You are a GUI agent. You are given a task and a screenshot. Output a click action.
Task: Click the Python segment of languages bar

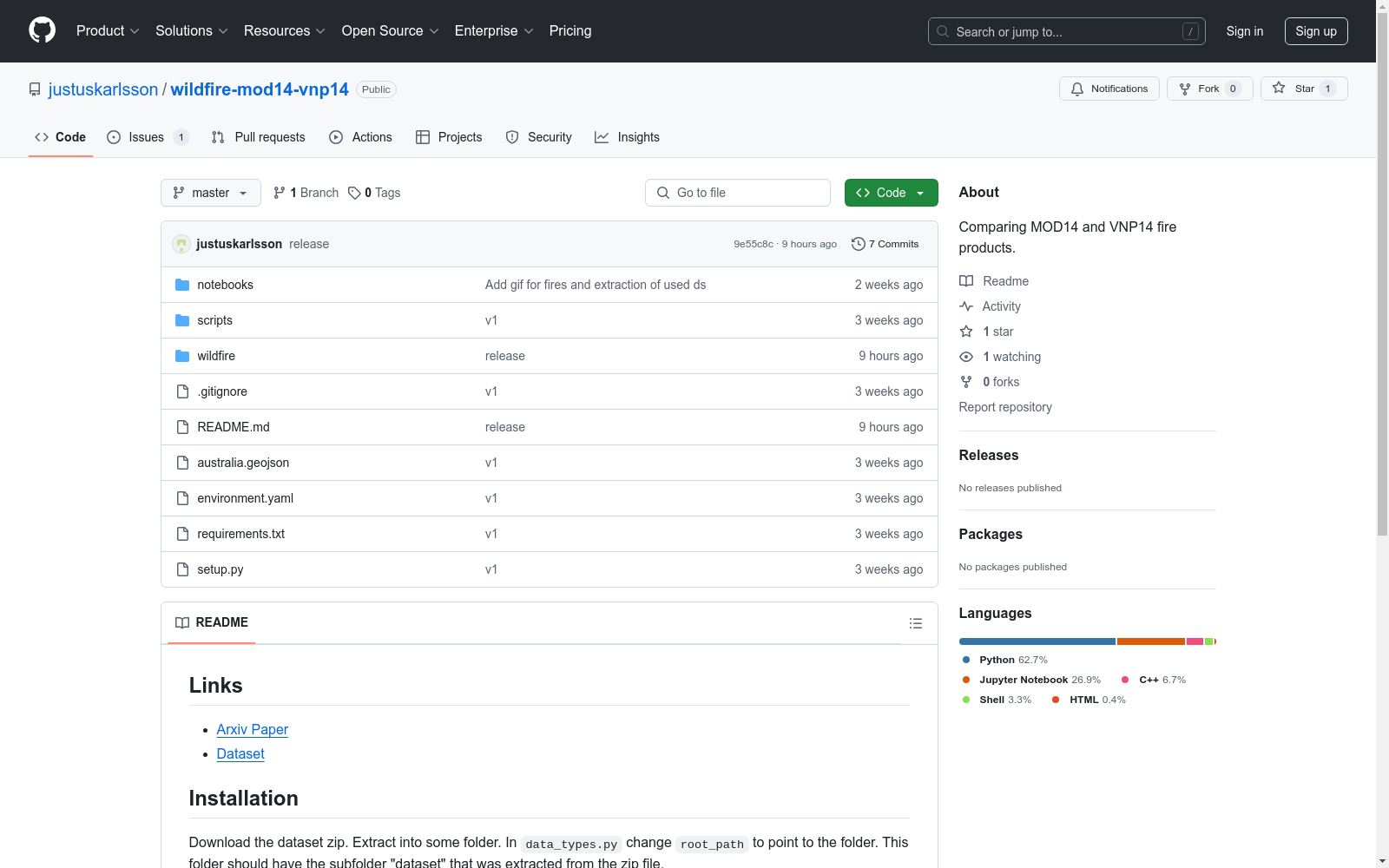coord(1037,641)
